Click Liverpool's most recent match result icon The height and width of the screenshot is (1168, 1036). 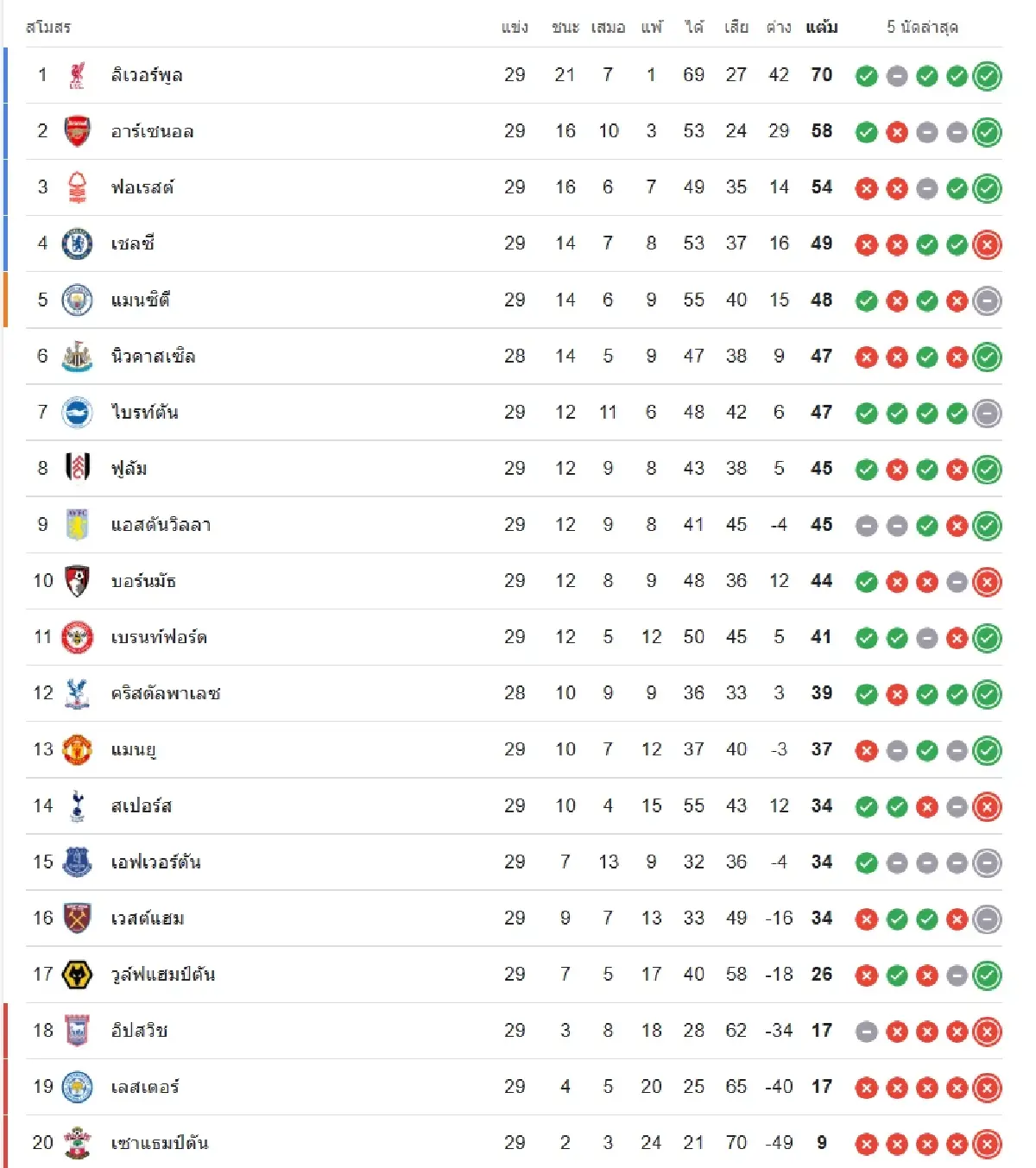987,76
